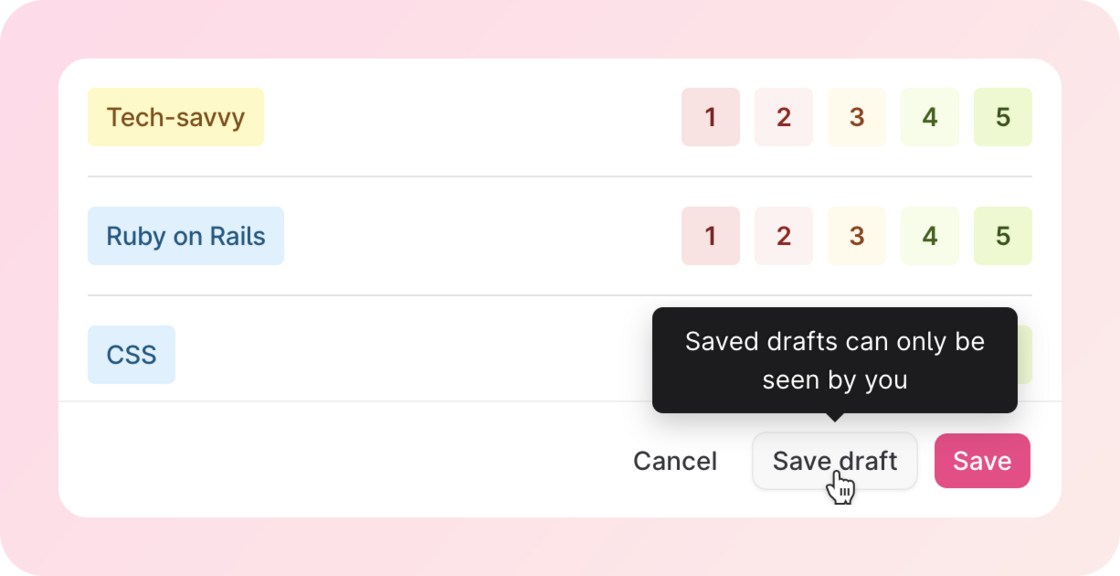Save the skill ratings
The height and width of the screenshot is (576, 1120).
click(982, 461)
